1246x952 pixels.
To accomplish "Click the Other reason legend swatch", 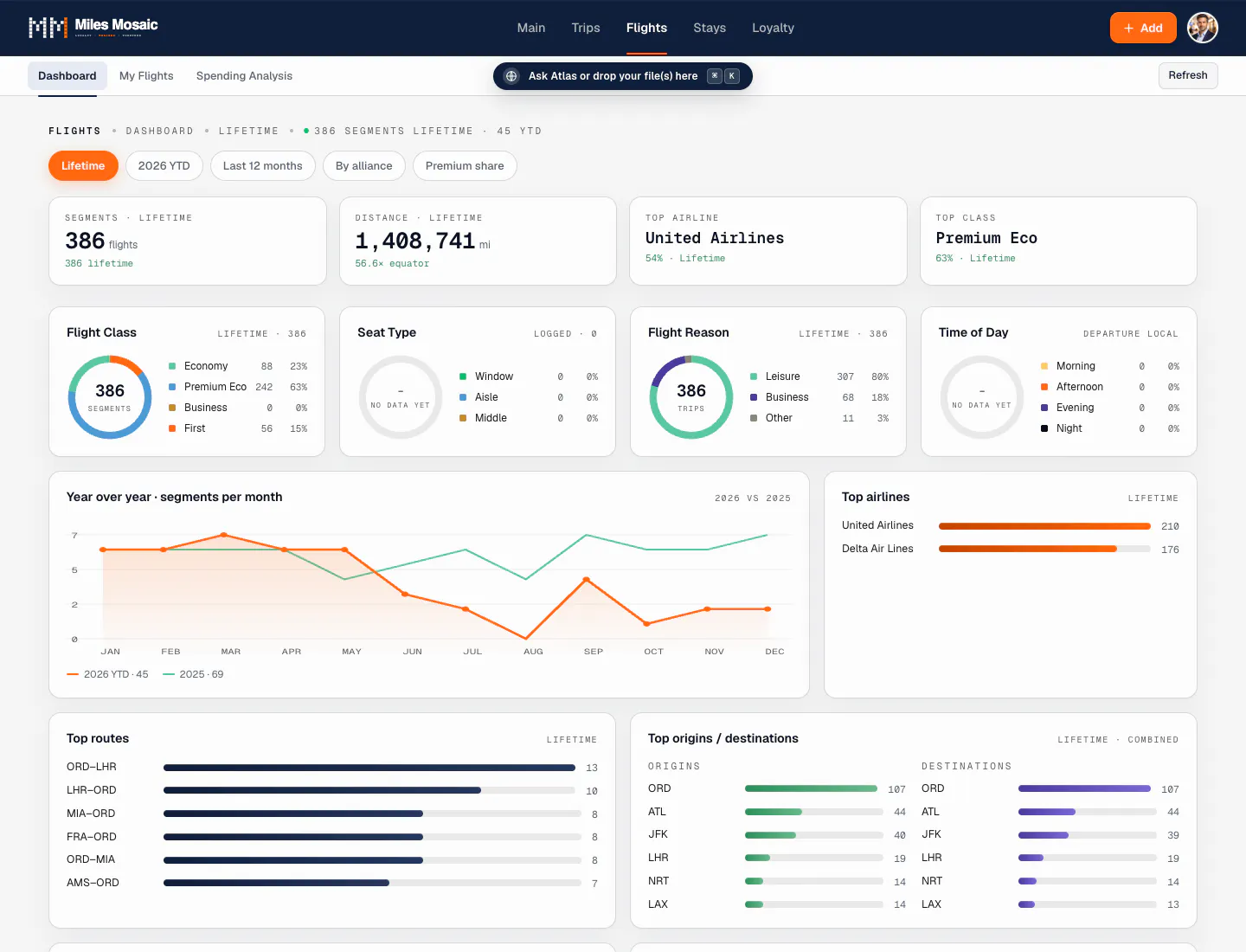I will (x=754, y=418).
